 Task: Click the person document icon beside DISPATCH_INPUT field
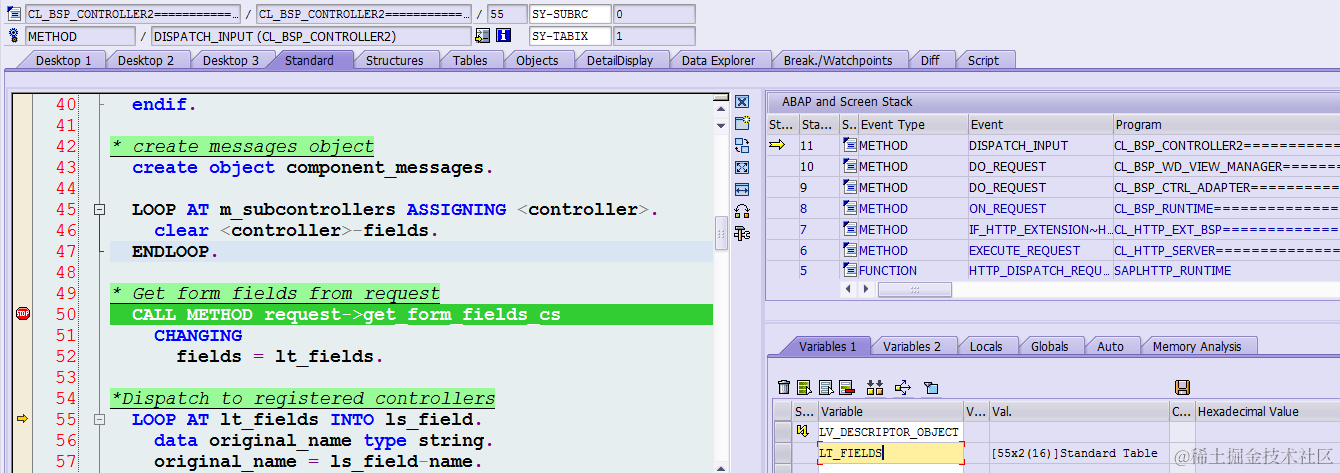point(483,36)
